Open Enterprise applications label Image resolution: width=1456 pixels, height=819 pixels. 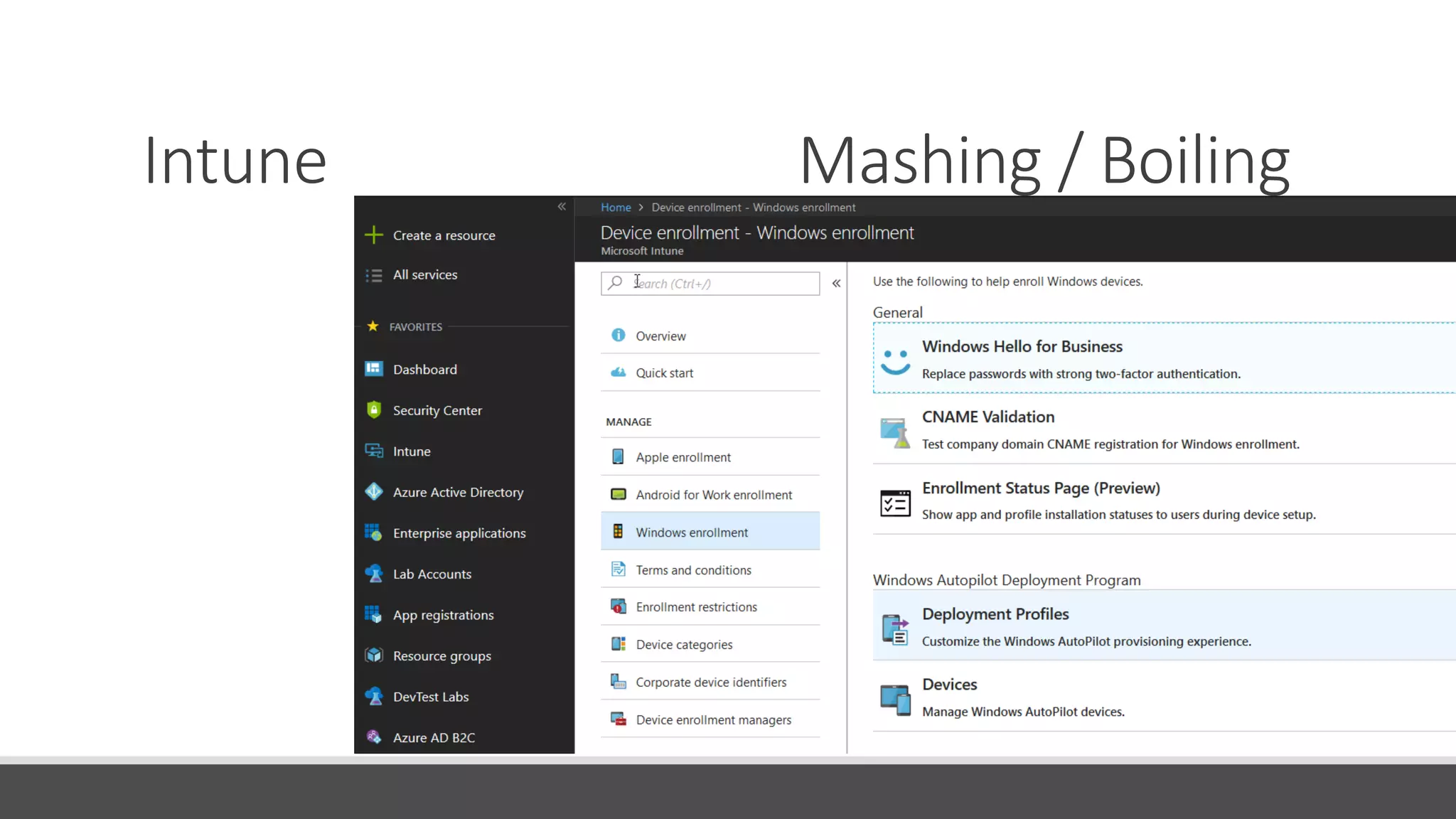coord(459,534)
